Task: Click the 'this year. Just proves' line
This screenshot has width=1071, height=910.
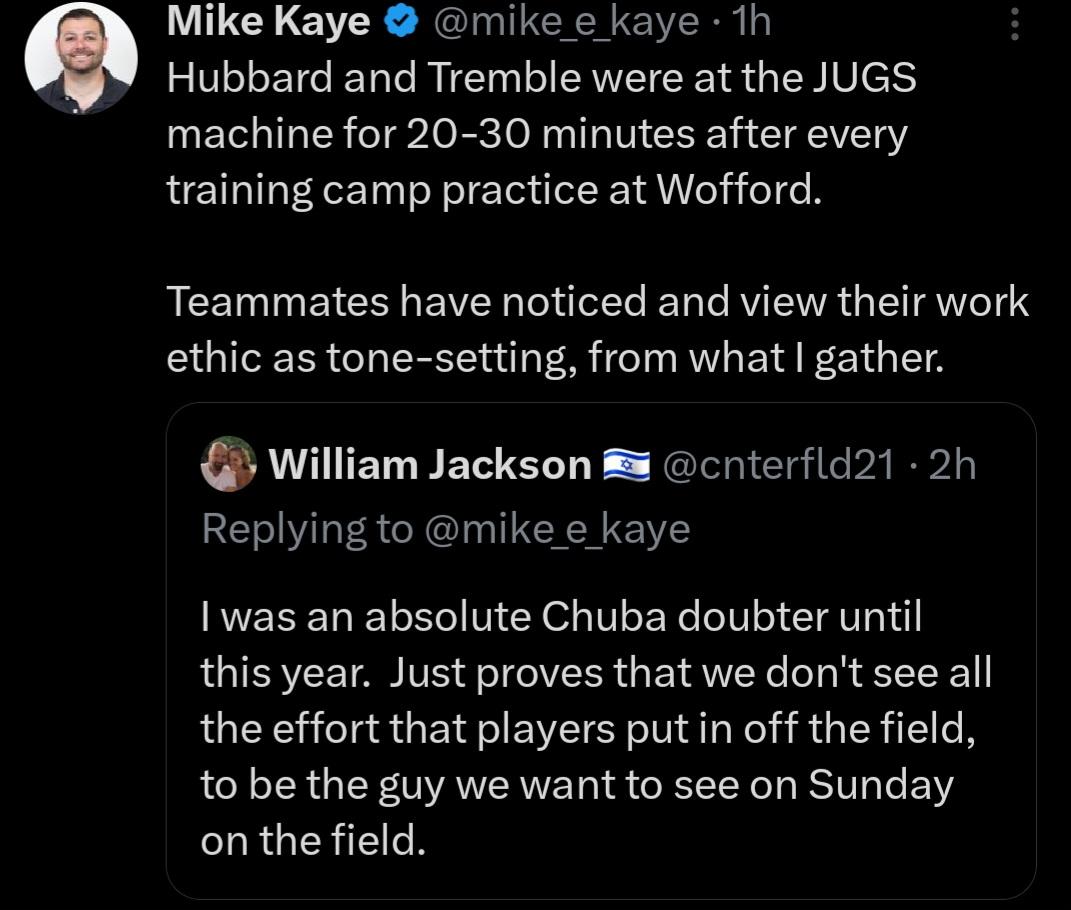Action: pyautogui.click(x=596, y=673)
